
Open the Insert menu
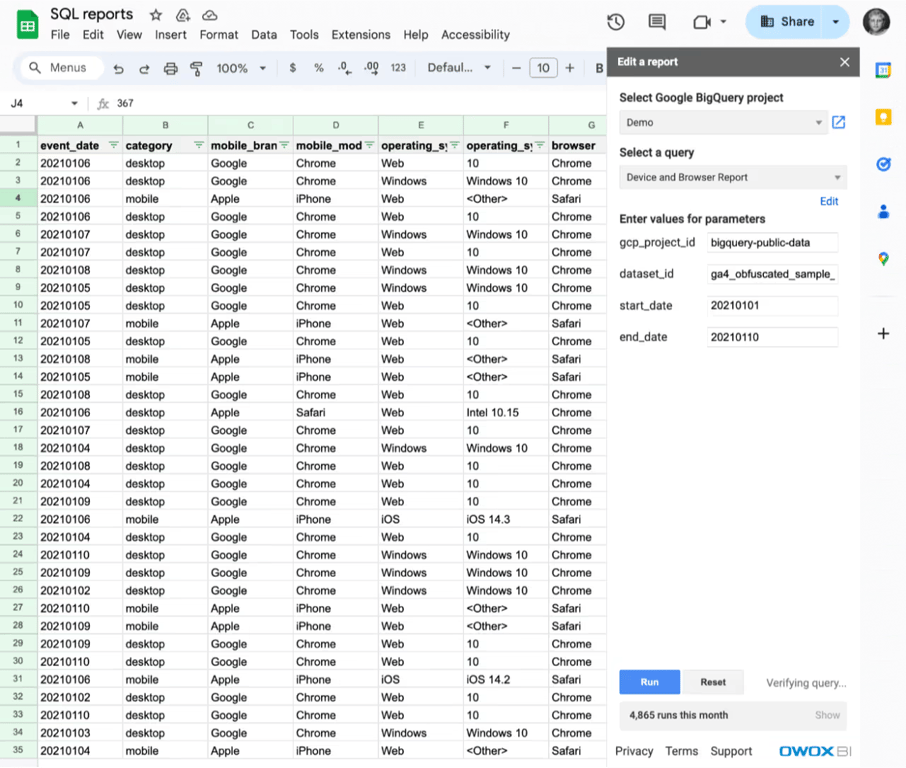pyautogui.click(x=170, y=35)
